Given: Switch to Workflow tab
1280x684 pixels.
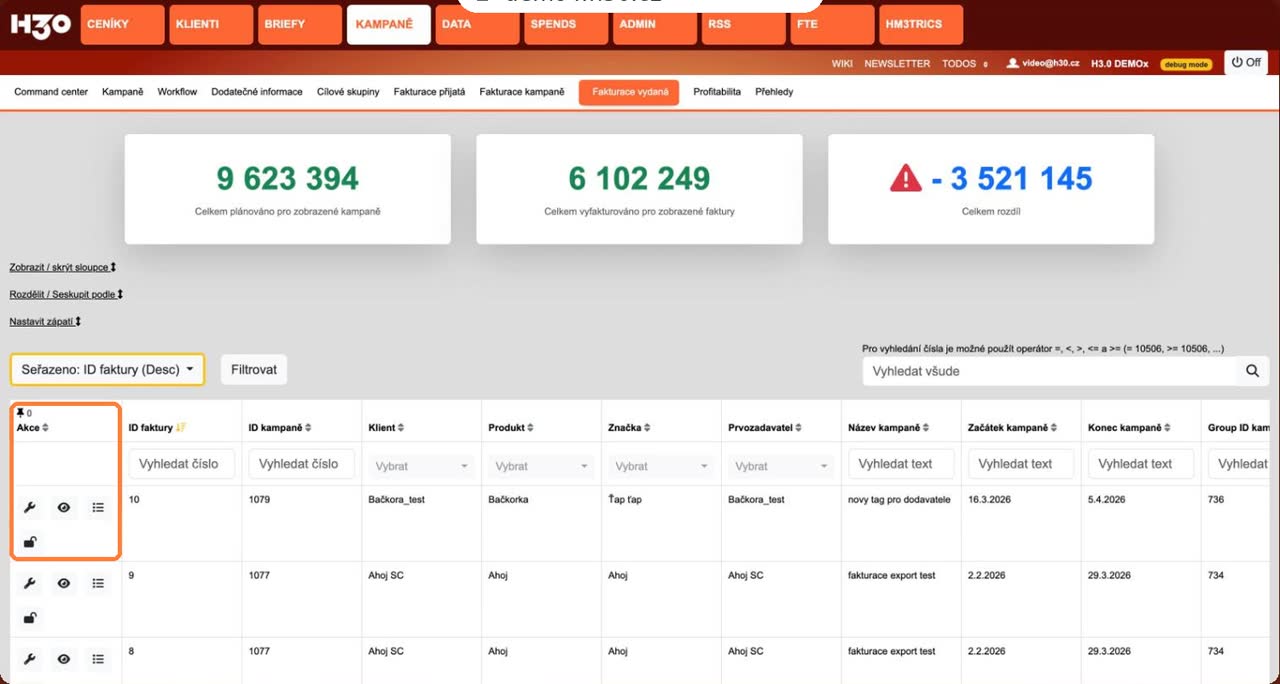Looking at the screenshot, I should click(x=177, y=92).
